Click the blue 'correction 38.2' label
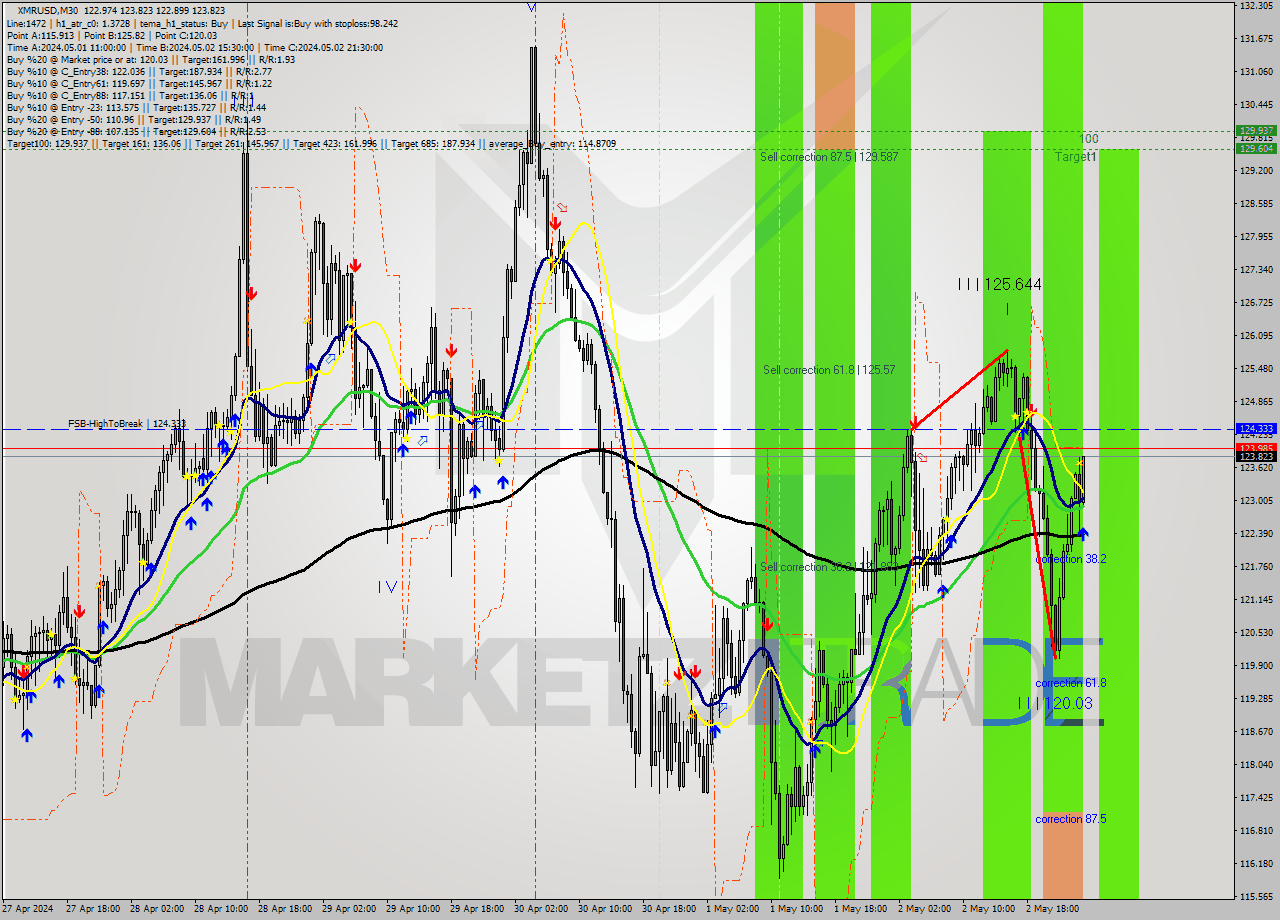Screen dimensions: 1280x920 click(1071, 559)
